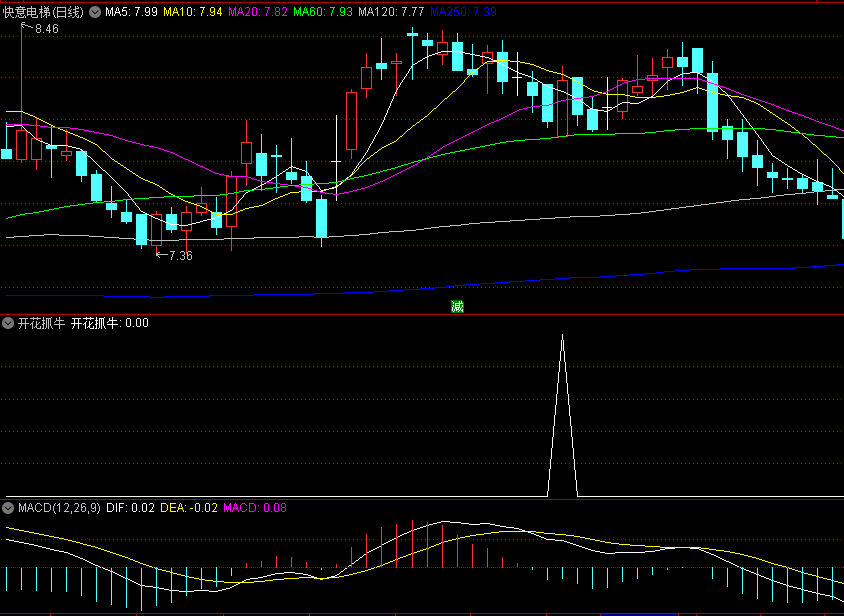Click the MA120: 7.77 label

[391, 12]
